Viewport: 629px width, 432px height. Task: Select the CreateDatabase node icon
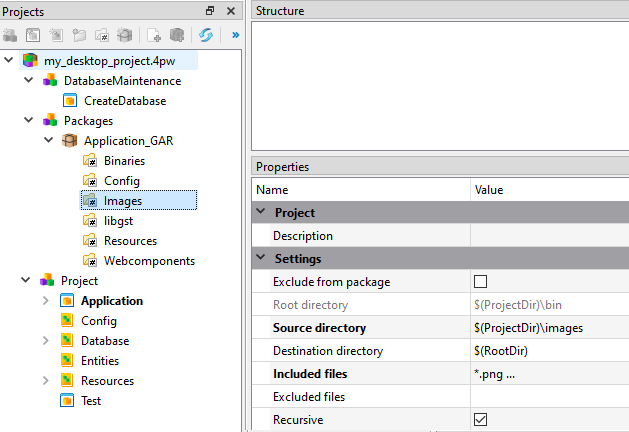70,101
